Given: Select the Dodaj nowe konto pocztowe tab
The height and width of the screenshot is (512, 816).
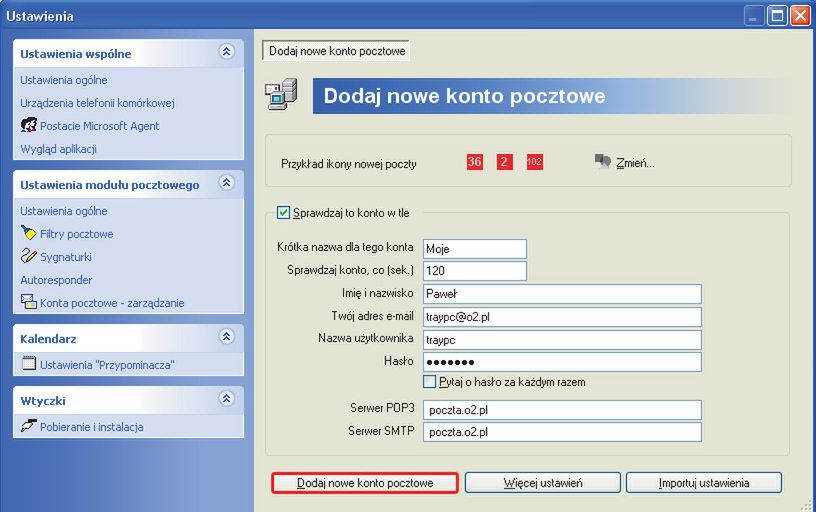Looking at the screenshot, I should [x=336, y=51].
